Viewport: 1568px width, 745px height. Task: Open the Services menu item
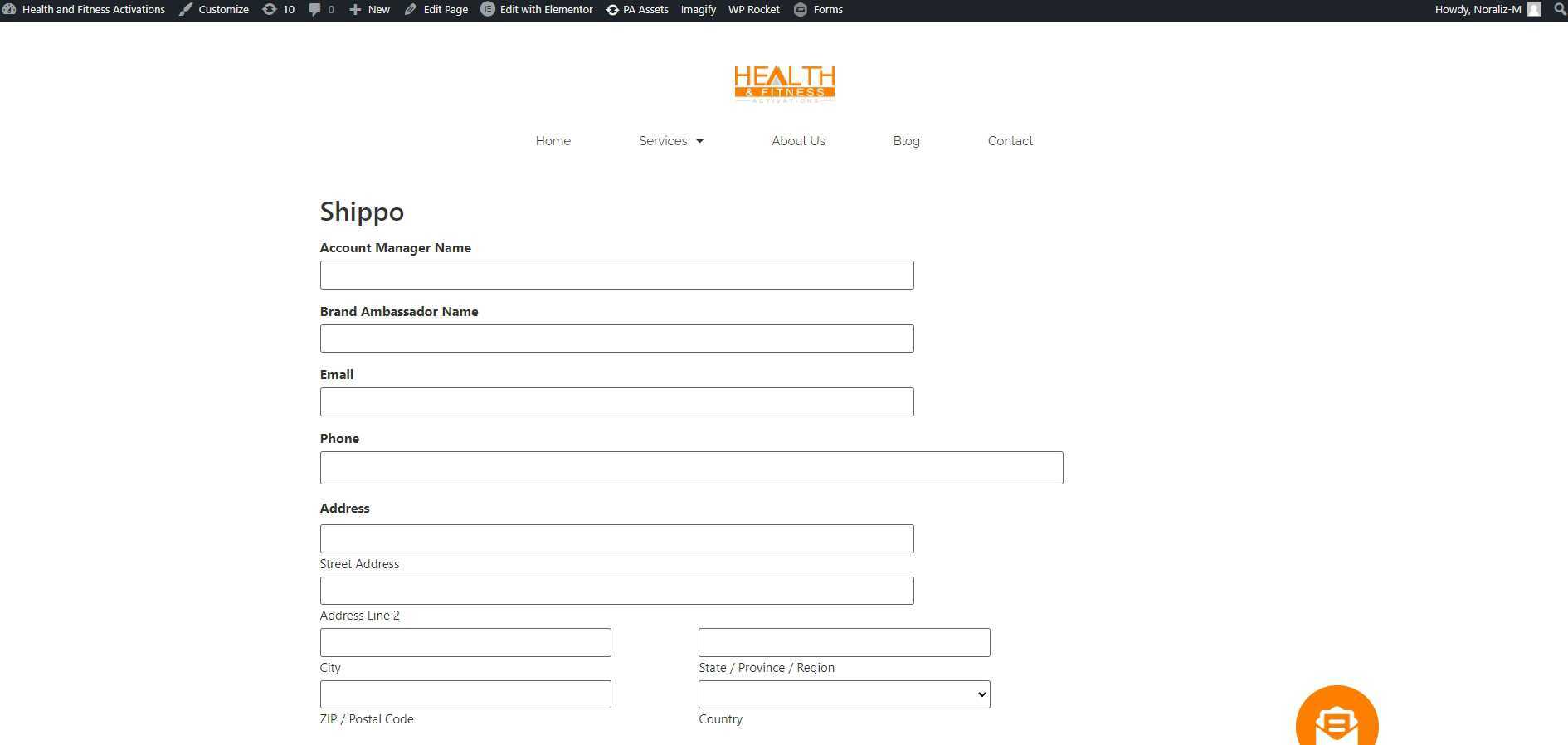click(663, 141)
